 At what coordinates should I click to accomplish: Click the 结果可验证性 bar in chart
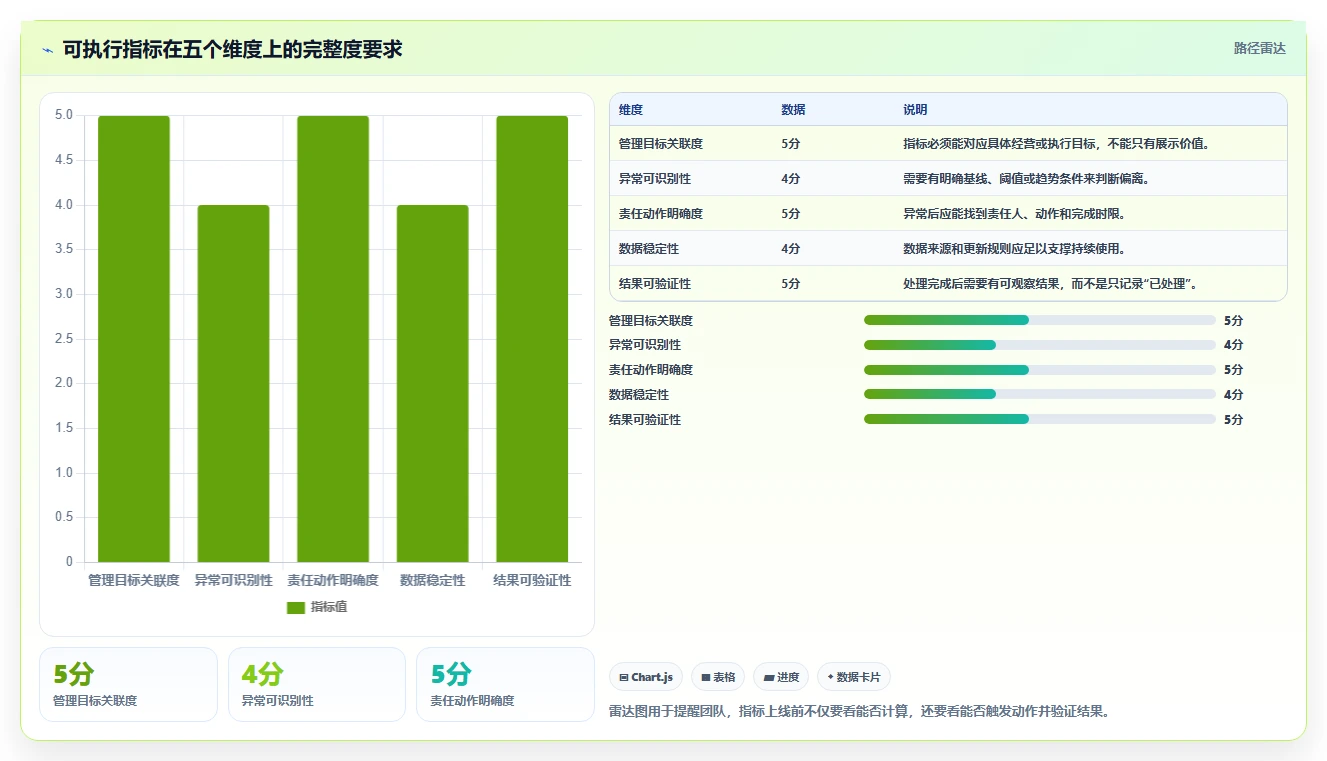532,339
